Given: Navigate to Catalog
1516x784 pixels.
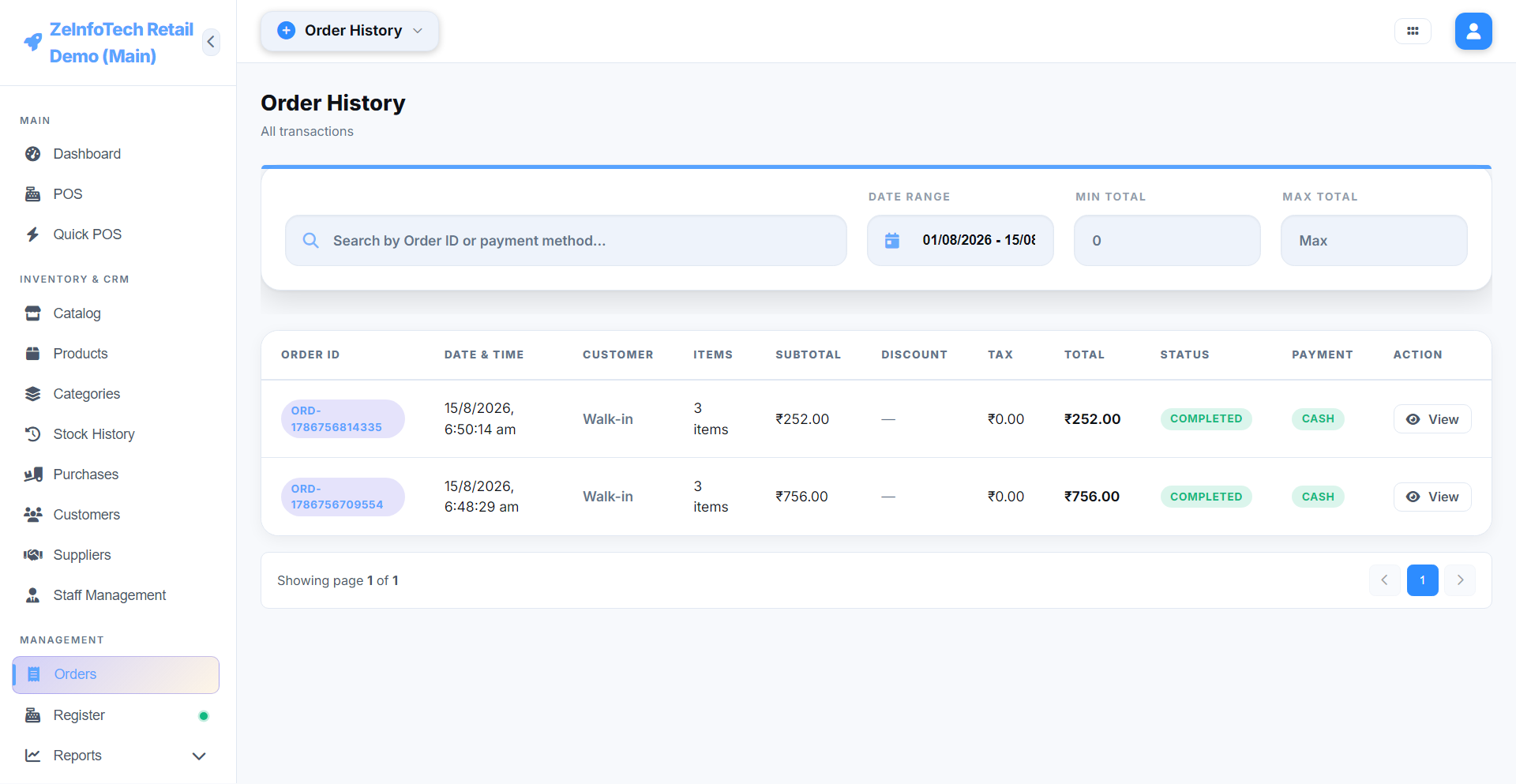Looking at the screenshot, I should (x=115, y=313).
